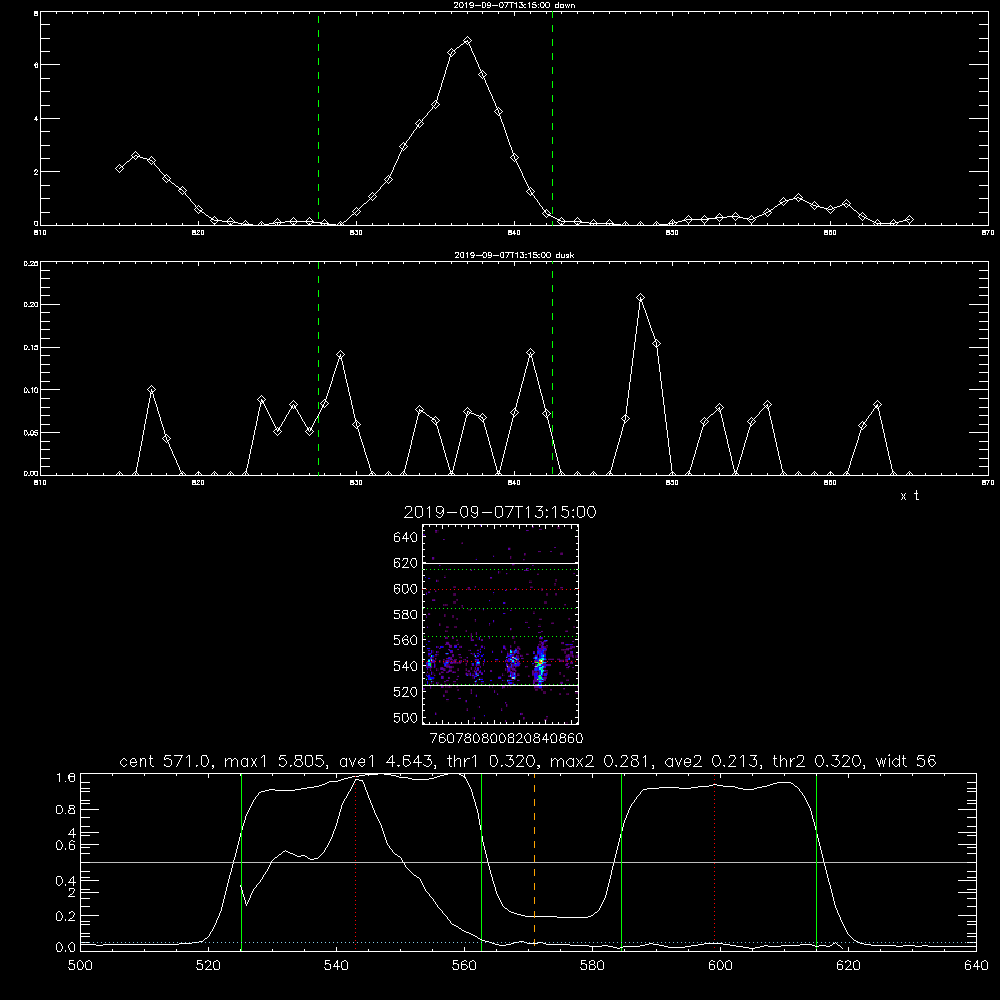Click the '640' label on spectrogram y-axis
Screen dimensions: 1000x1000
[406, 538]
